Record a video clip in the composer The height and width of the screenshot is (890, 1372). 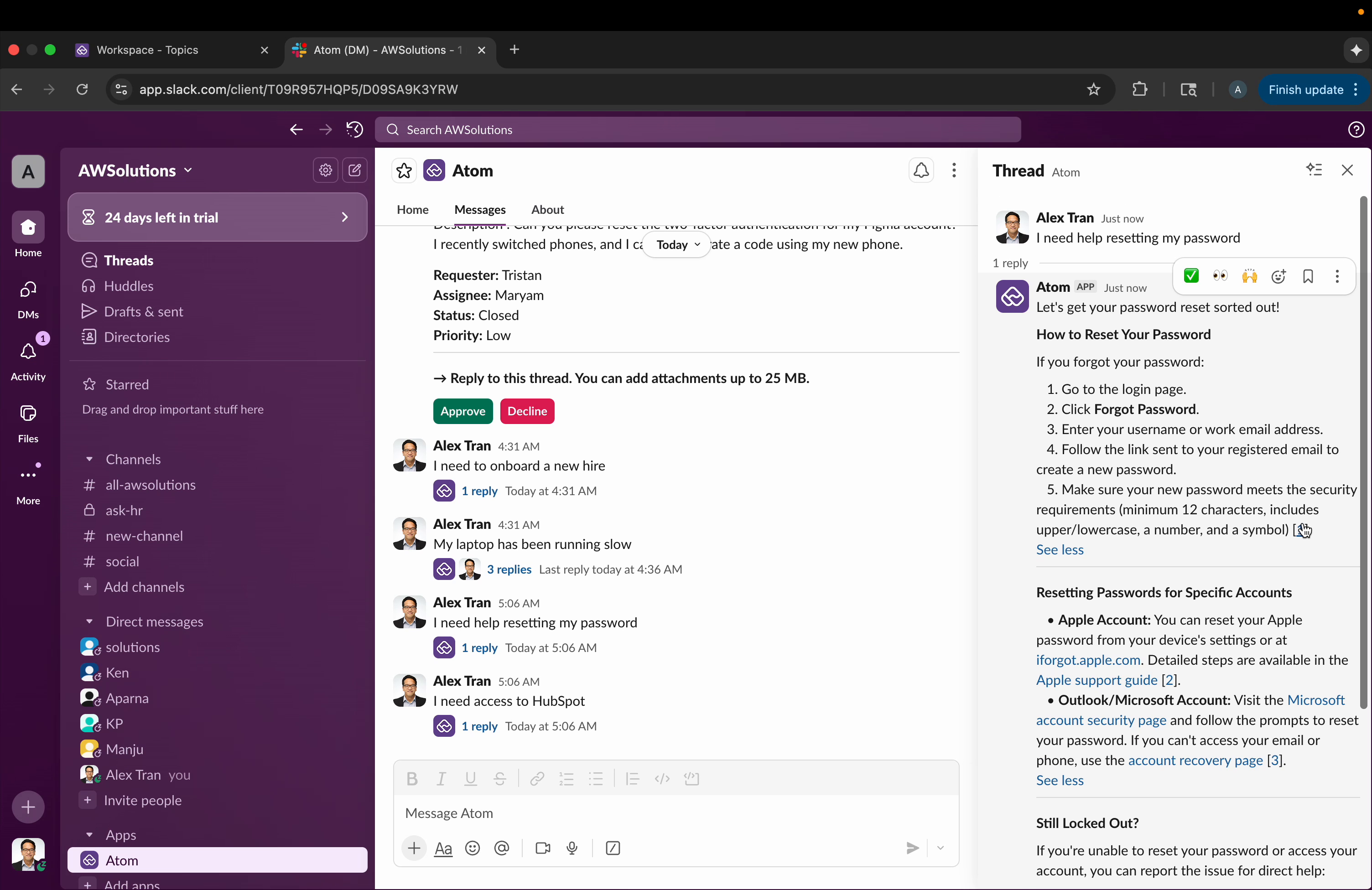pyautogui.click(x=542, y=848)
